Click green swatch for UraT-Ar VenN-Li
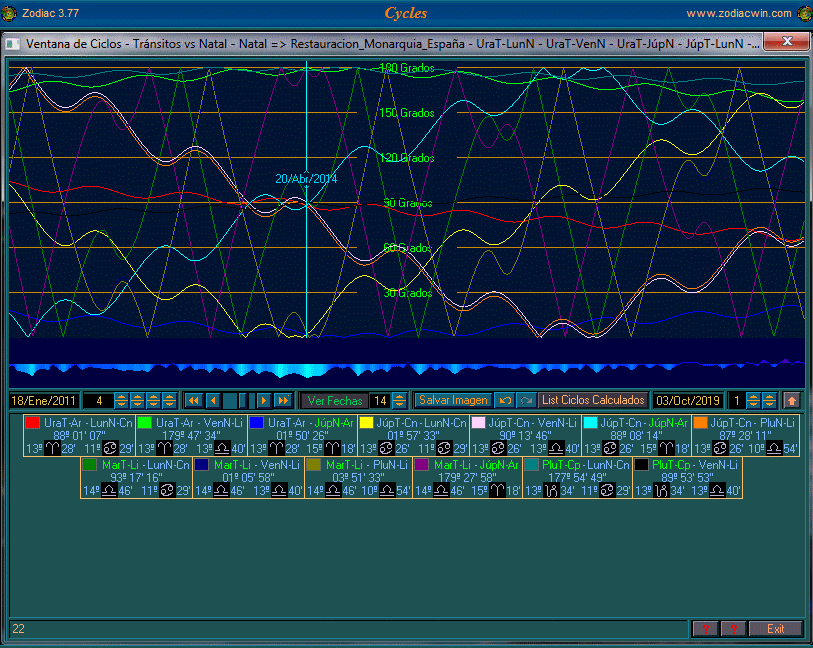This screenshot has height=648, width=813. (145, 422)
